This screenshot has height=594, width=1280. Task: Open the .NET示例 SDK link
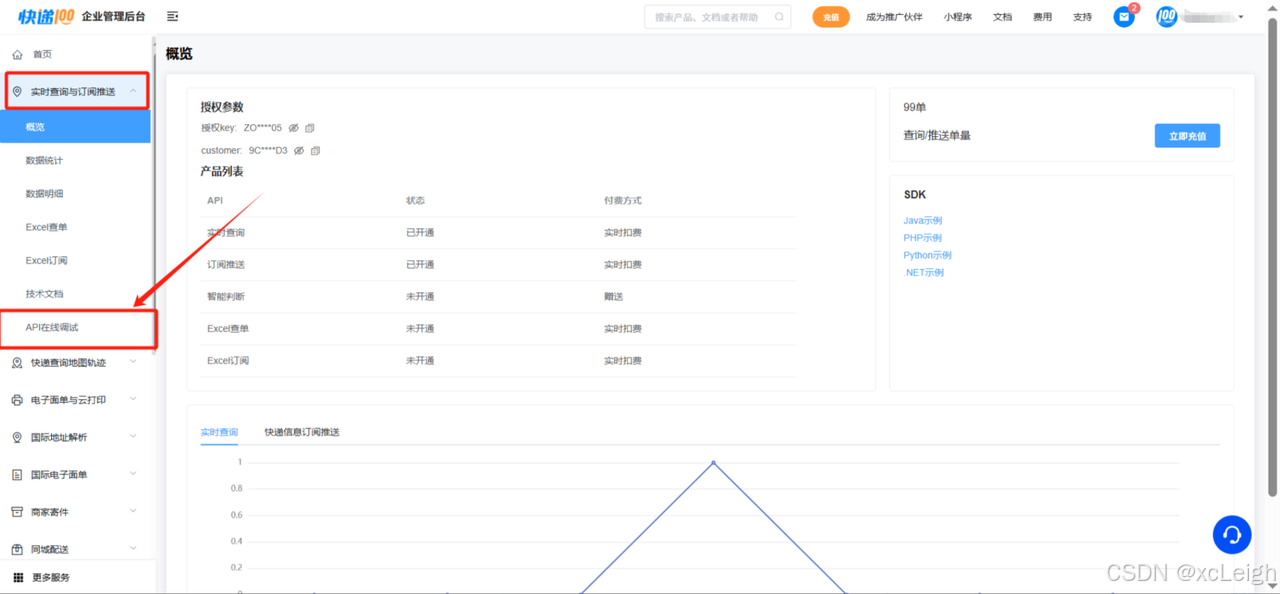click(923, 272)
